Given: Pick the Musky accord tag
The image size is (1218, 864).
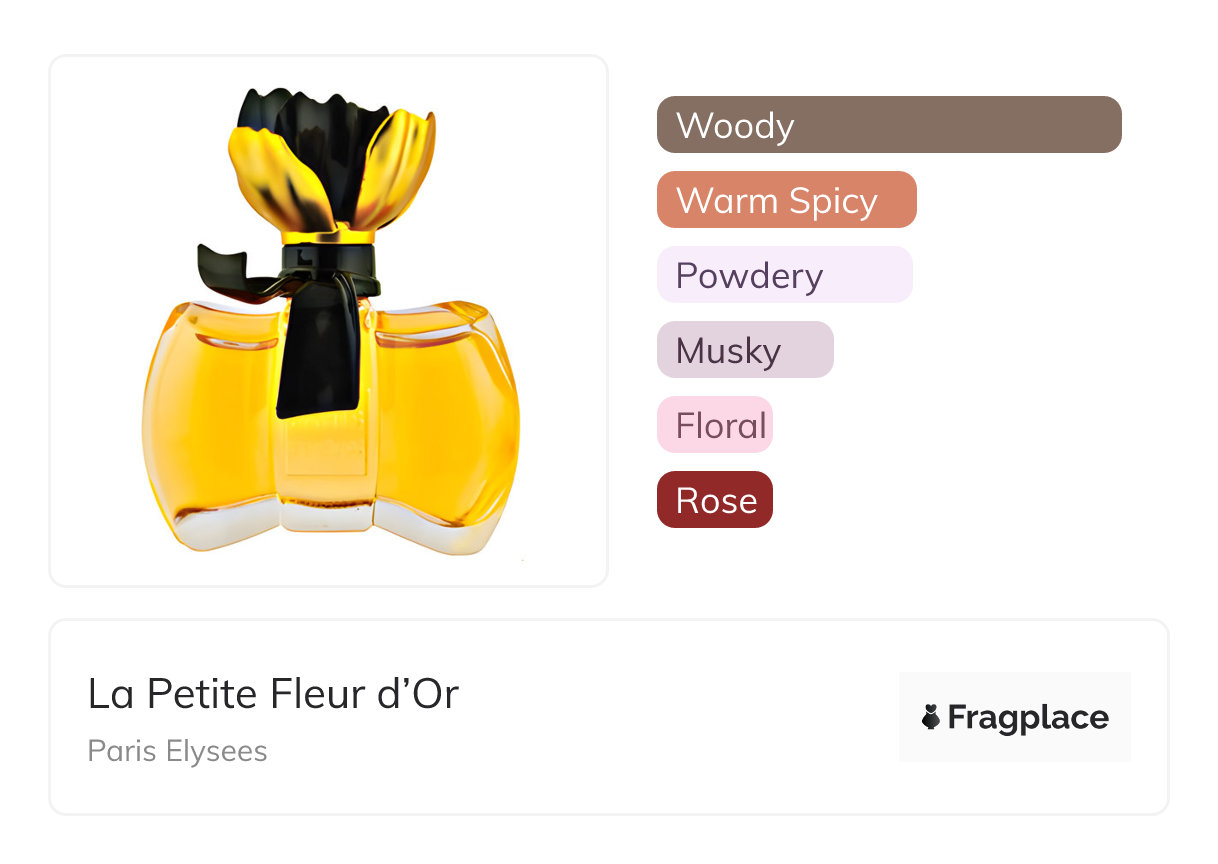Looking at the screenshot, I should pyautogui.click(x=744, y=350).
